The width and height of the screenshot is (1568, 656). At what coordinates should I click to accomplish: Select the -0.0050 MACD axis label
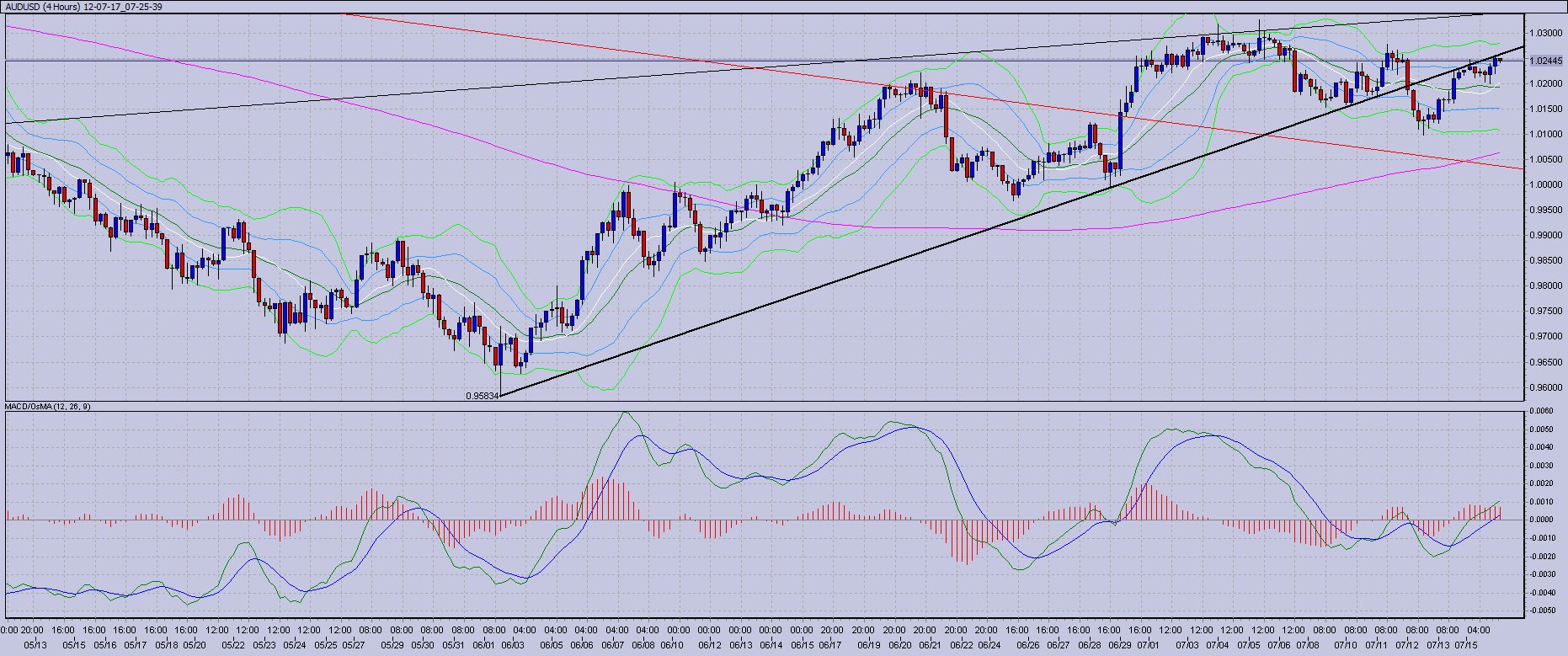pyautogui.click(x=1541, y=611)
